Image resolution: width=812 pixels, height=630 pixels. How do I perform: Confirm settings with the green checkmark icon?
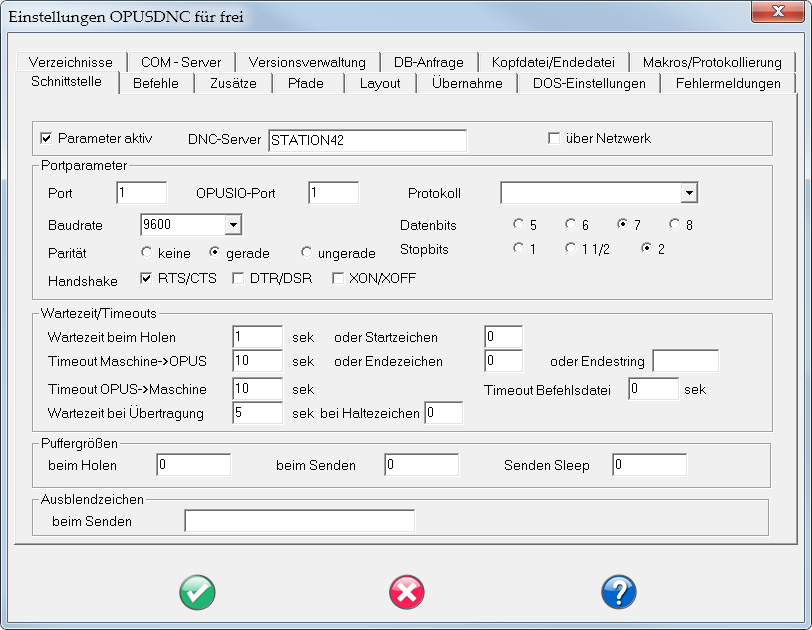click(197, 592)
